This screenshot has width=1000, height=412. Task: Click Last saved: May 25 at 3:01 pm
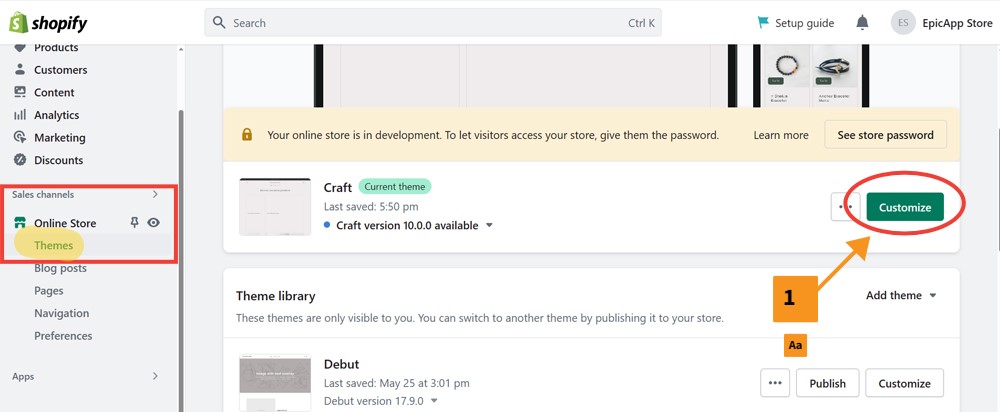(397, 383)
